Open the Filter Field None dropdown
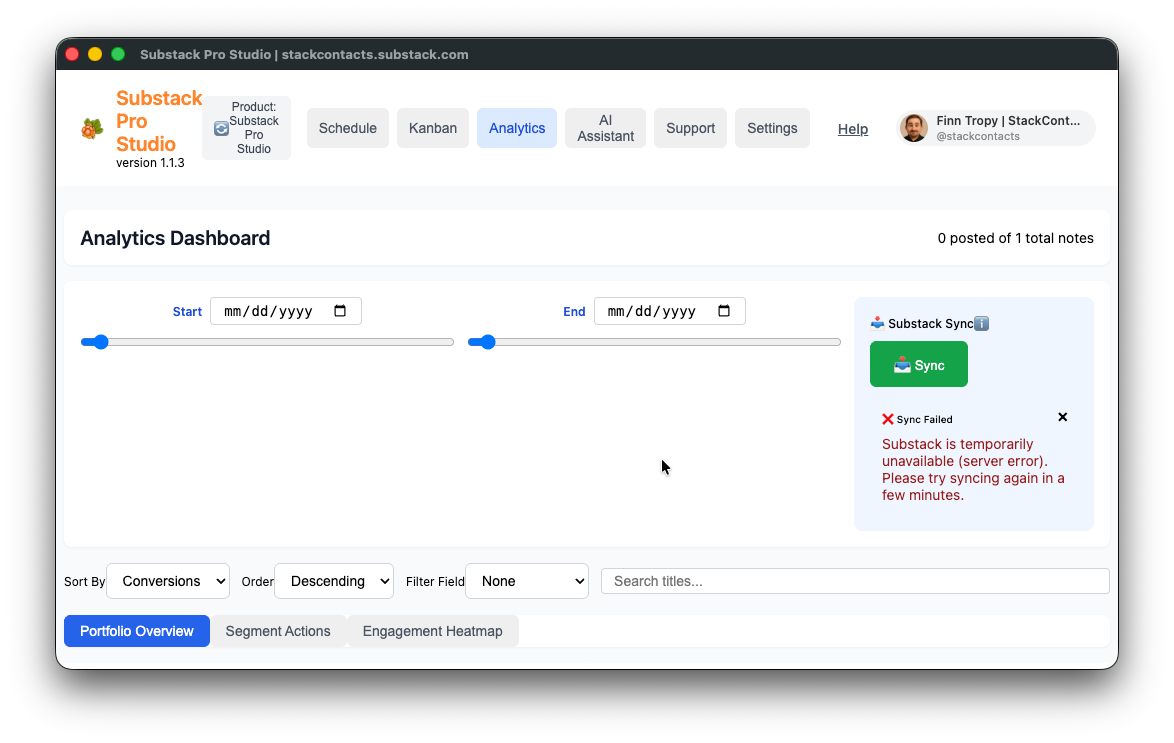Image resolution: width=1174 pixels, height=743 pixels. click(527, 581)
